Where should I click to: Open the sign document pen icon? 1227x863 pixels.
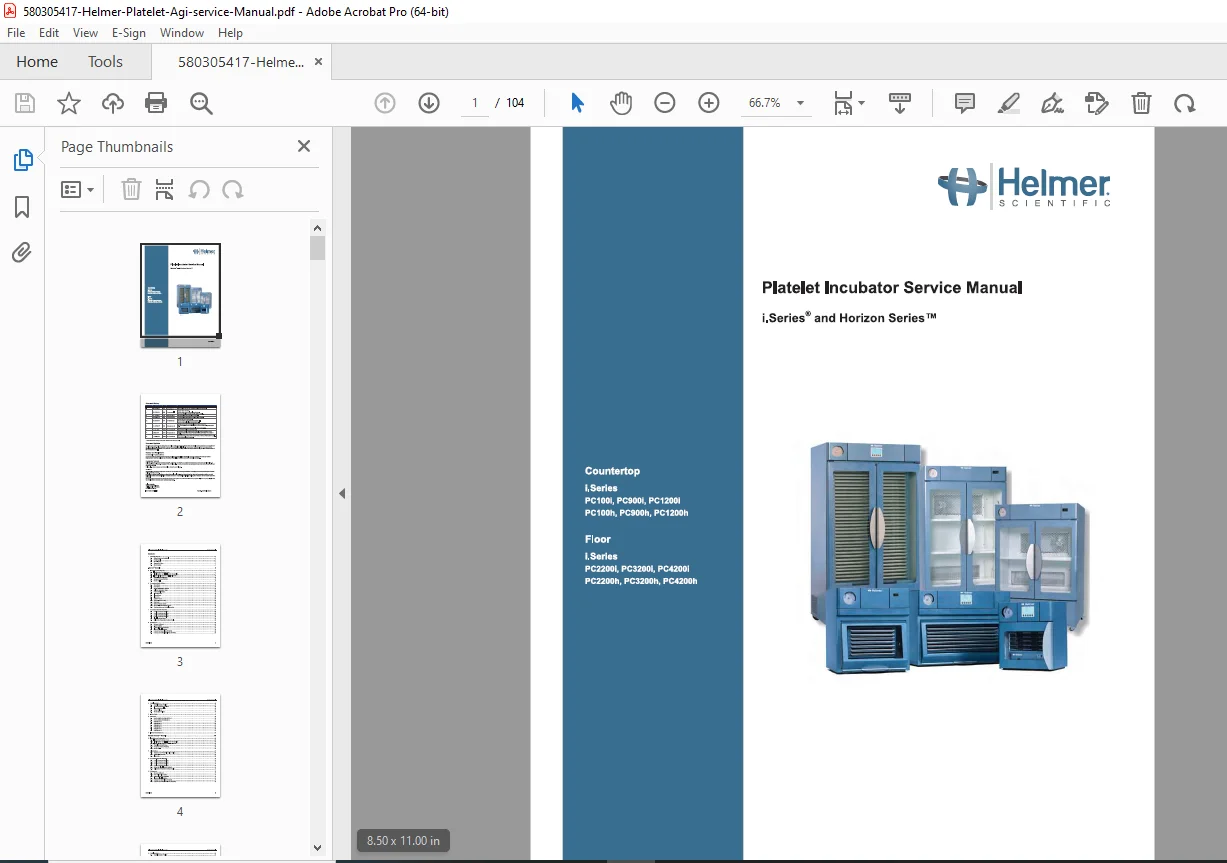tap(1052, 103)
